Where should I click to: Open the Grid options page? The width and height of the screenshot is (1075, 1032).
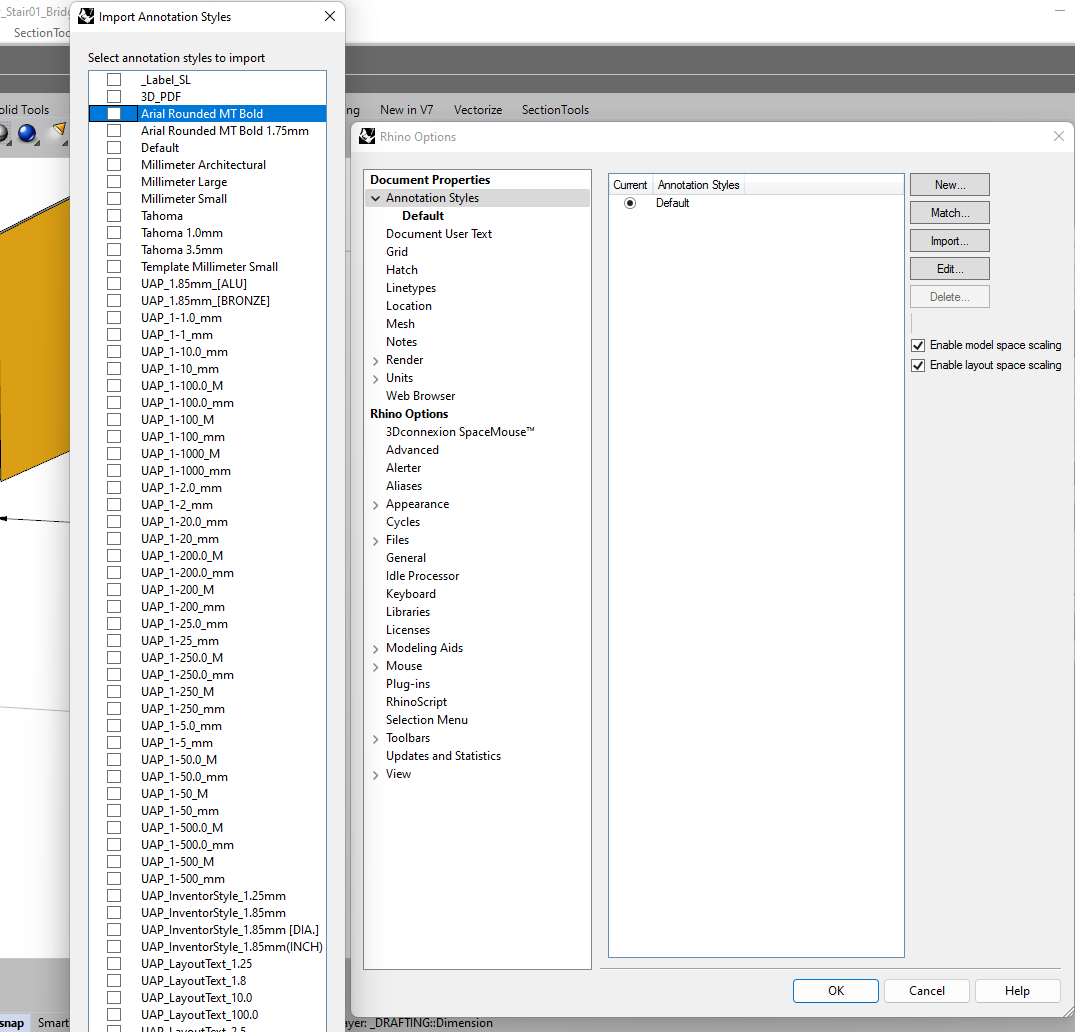click(x=397, y=252)
